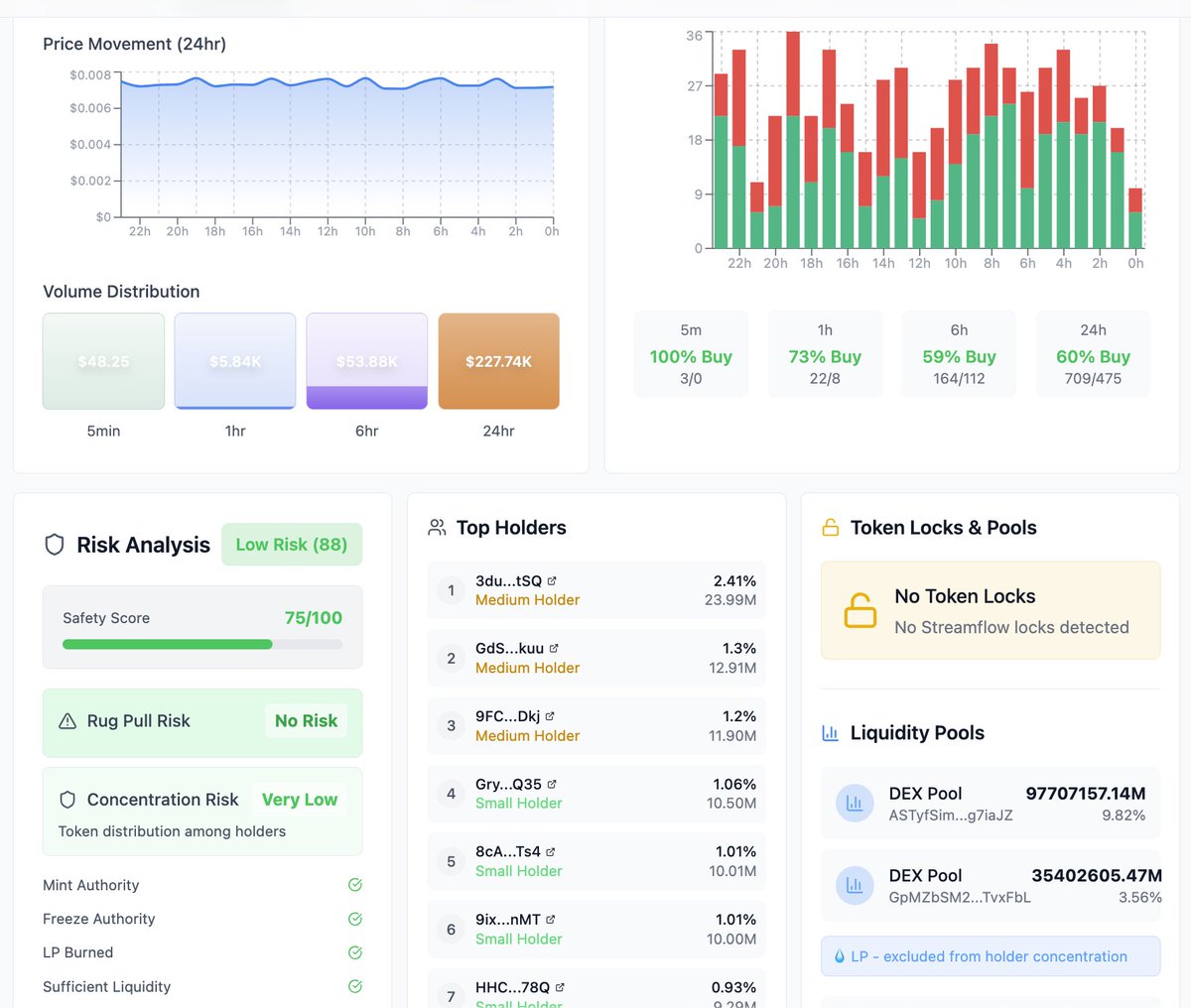Click the 9.82% pool share value
The width and height of the screenshot is (1191, 1008).
tap(1124, 816)
